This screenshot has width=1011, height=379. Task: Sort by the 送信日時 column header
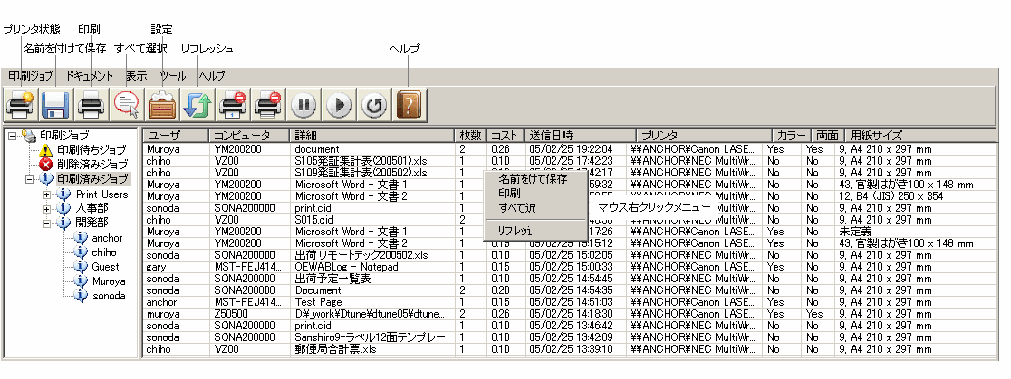pyautogui.click(x=580, y=135)
